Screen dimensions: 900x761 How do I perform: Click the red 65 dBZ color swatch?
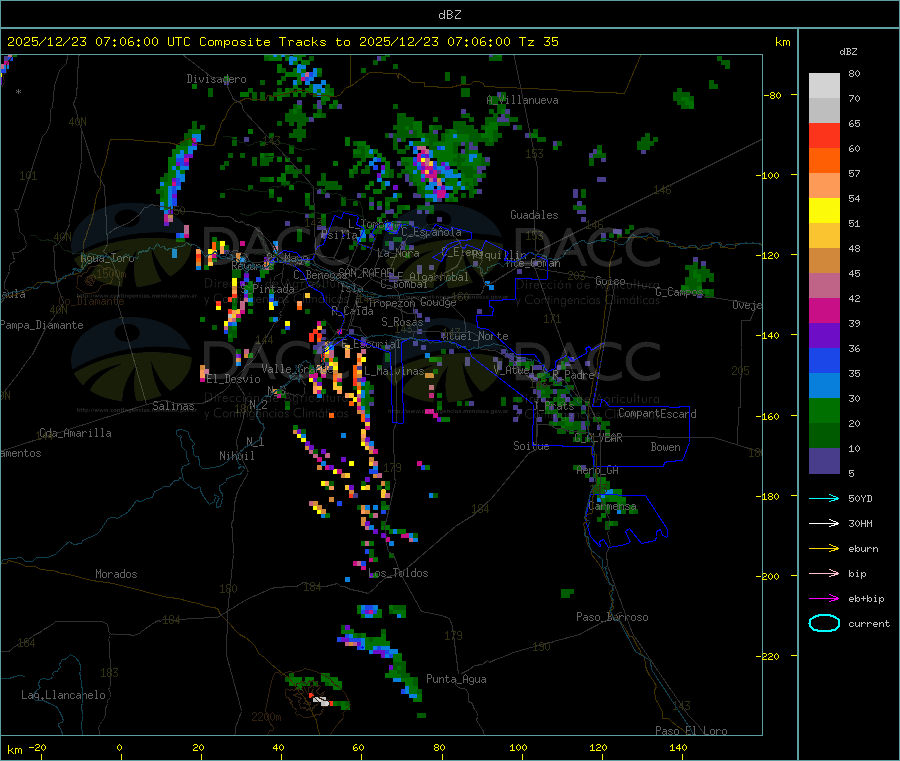(x=824, y=135)
